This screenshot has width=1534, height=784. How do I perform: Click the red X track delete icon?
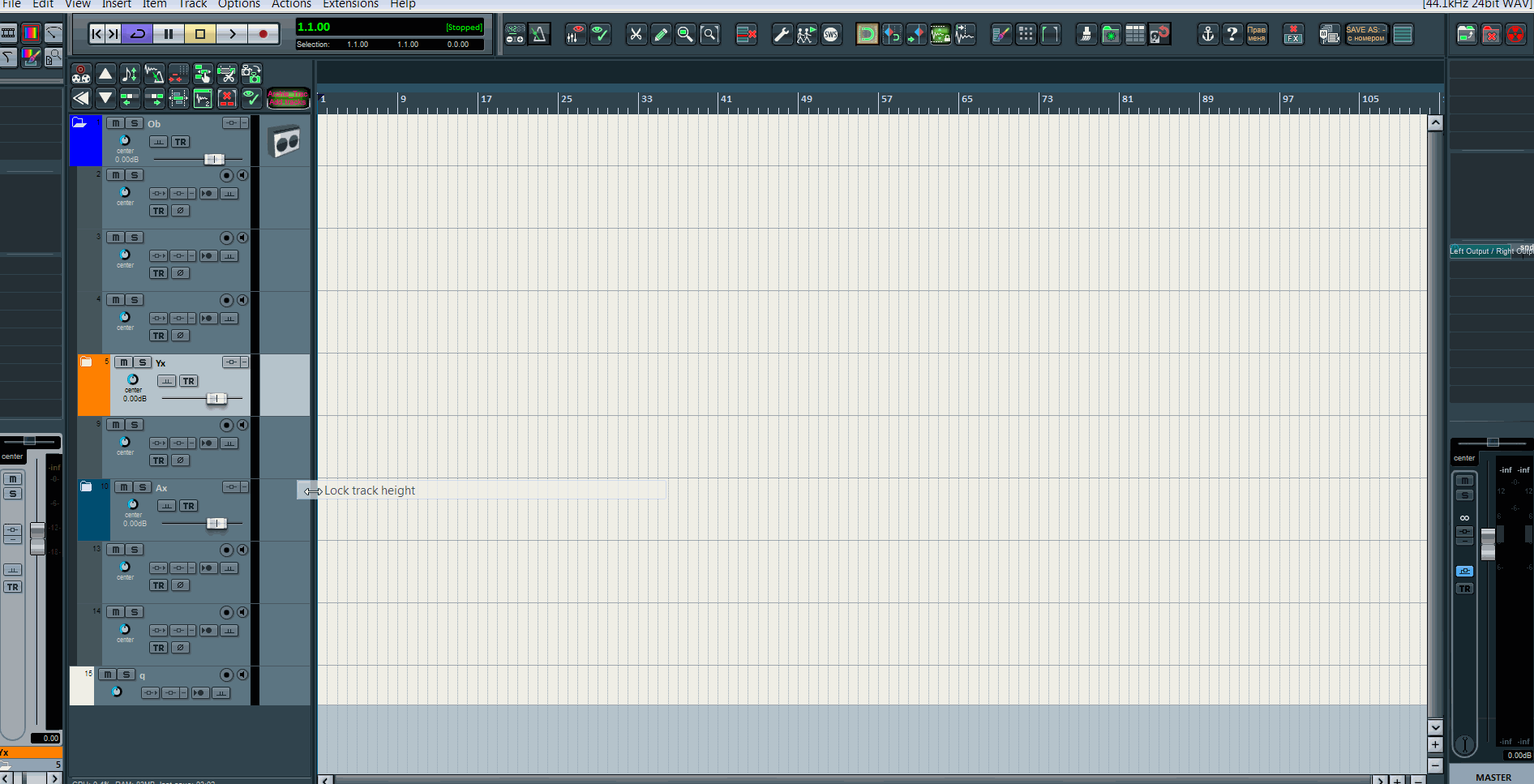coord(227,99)
